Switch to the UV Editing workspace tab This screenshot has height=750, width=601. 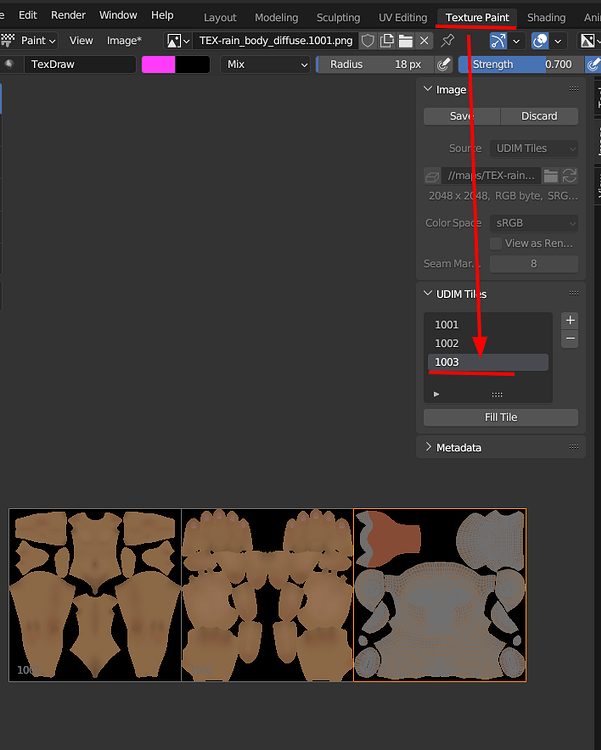(403, 18)
